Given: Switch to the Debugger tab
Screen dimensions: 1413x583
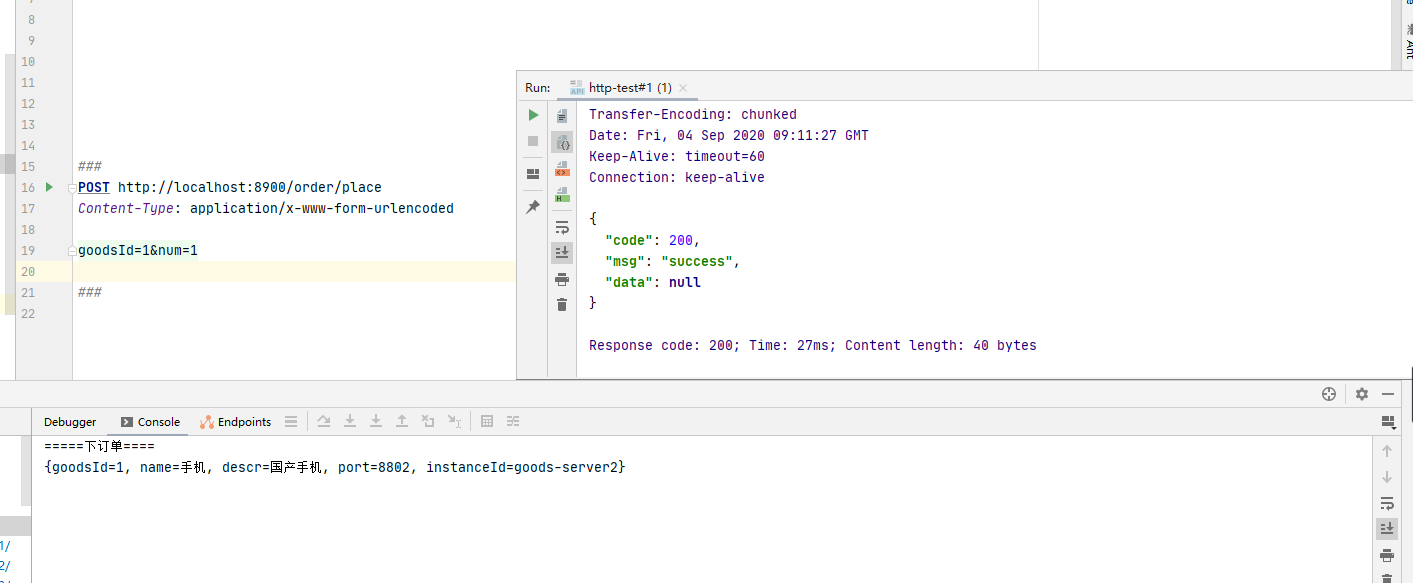Looking at the screenshot, I should pos(70,422).
